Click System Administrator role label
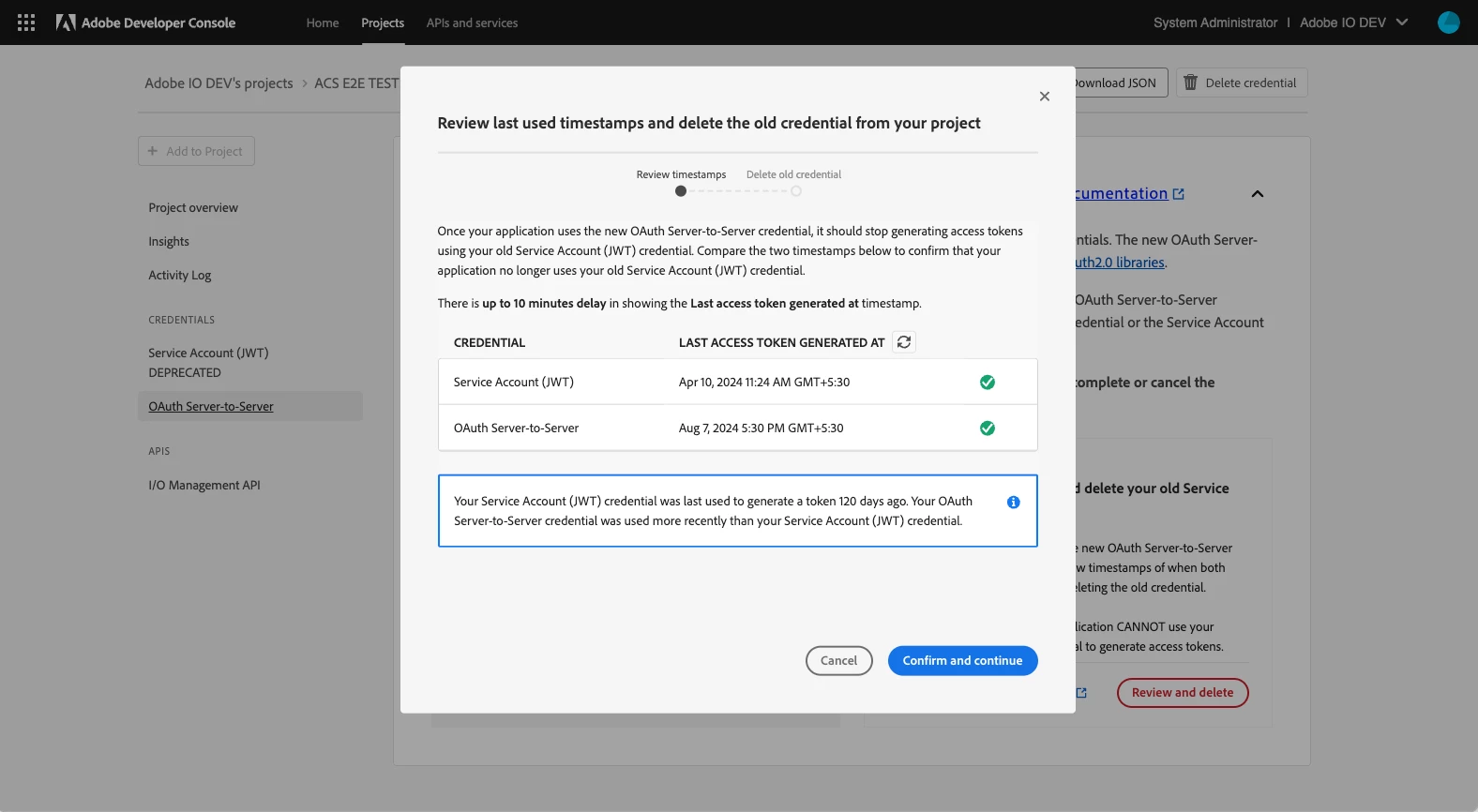The width and height of the screenshot is (1478, 812). pos(1215,23)
